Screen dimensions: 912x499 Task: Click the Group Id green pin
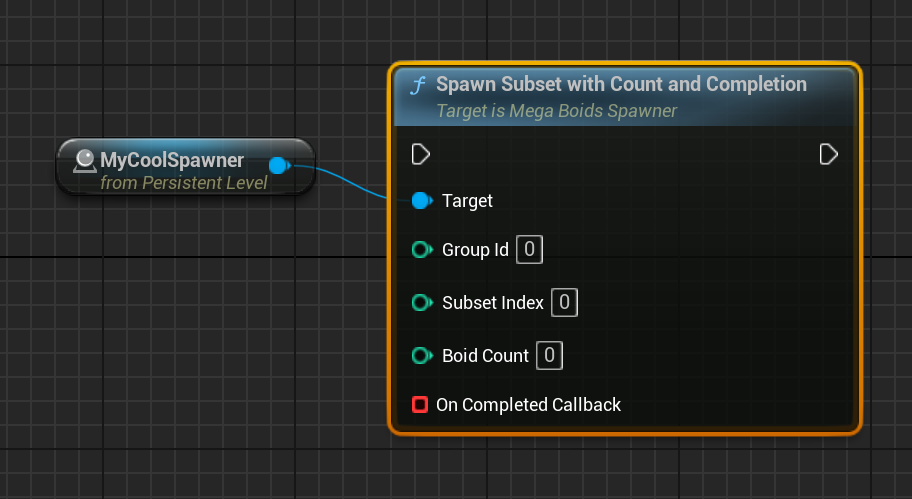(x=421, y=250)
